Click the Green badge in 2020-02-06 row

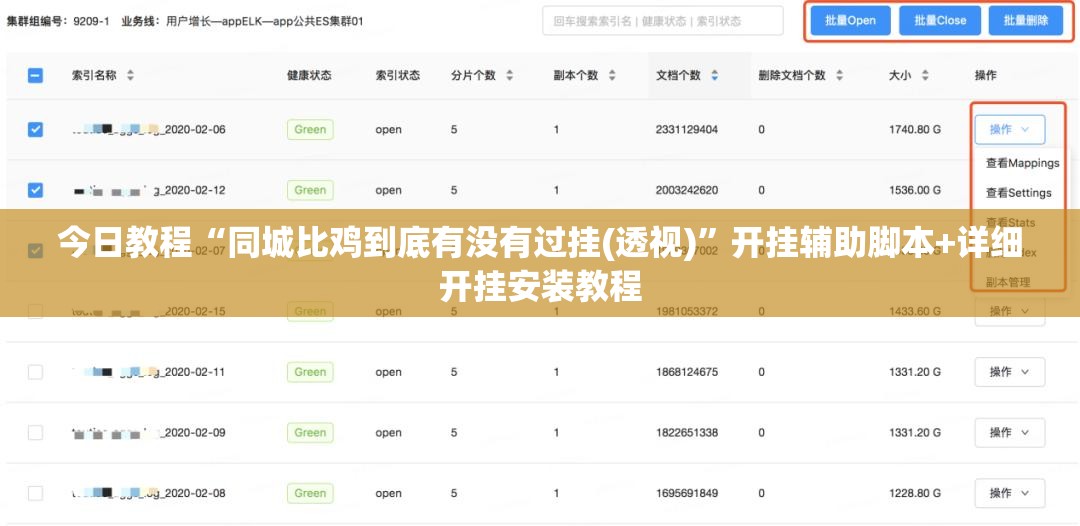[x=310, y=129]
